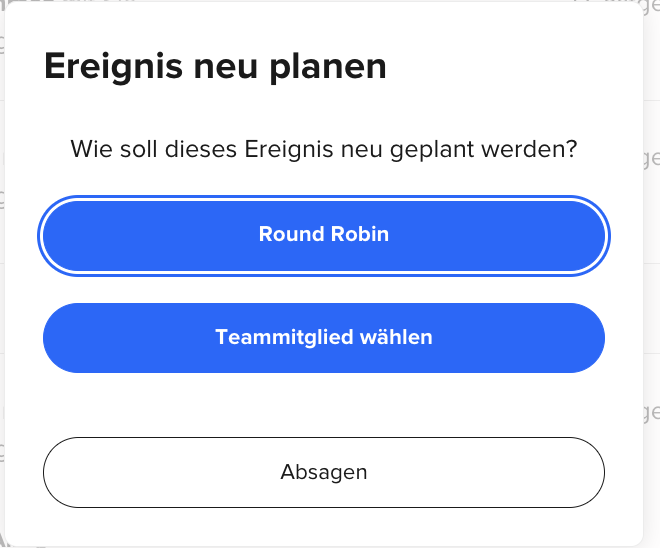Screen dimensions: 660x548
Task: Select Round Robin to reschedule the event
Action: (x=324, y=236)
